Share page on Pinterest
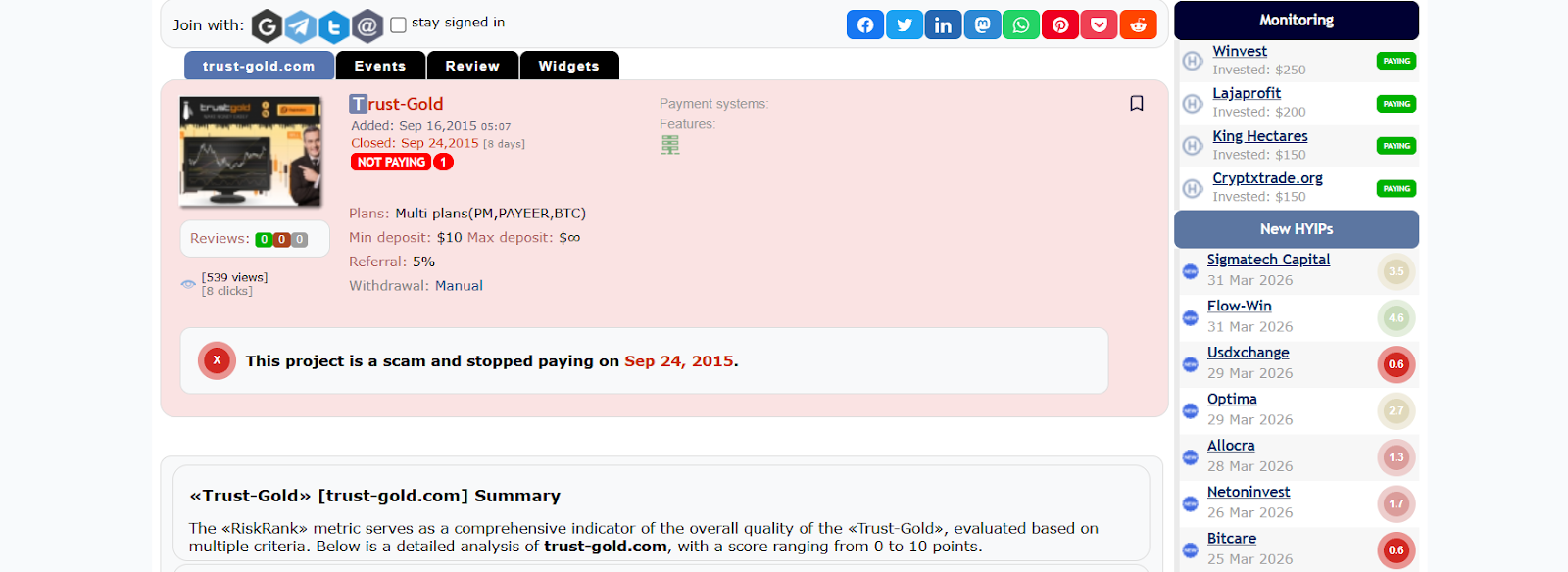 pos(1060,24)
